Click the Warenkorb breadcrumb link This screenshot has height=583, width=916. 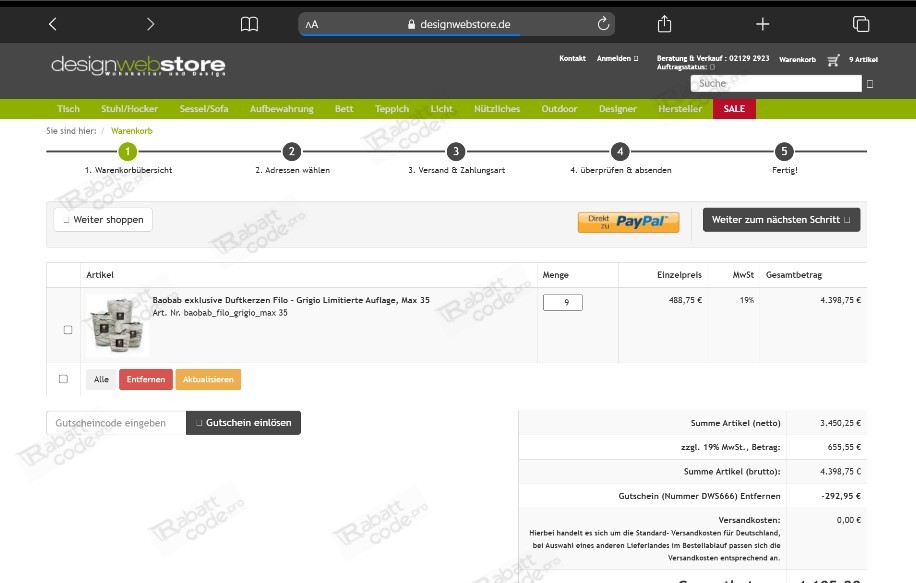tap(131, 131)
